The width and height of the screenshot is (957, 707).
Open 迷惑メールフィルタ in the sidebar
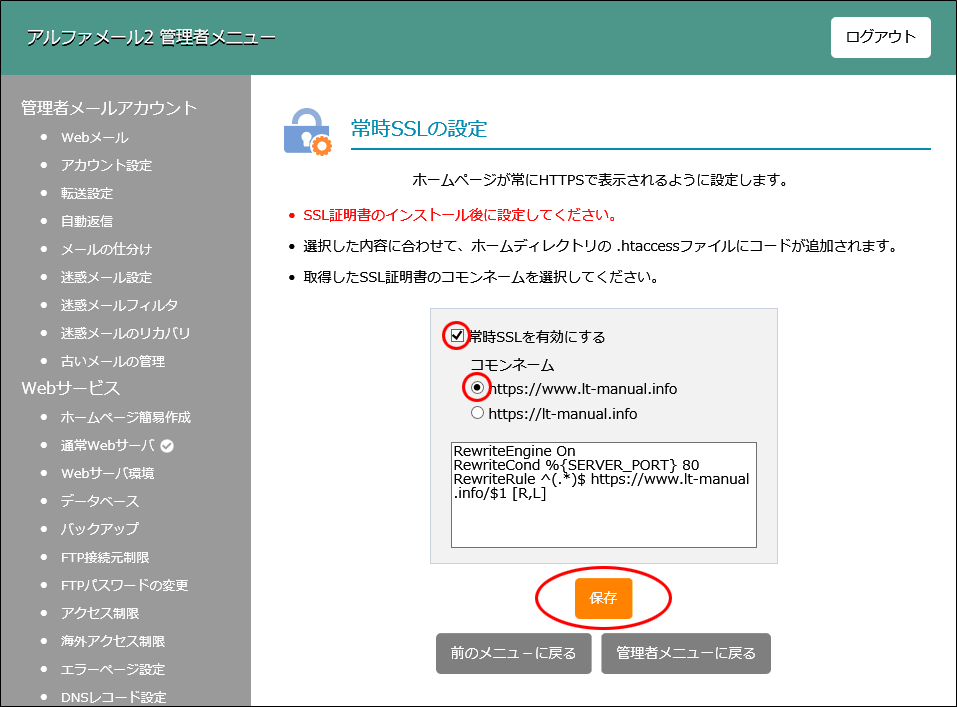119,305
